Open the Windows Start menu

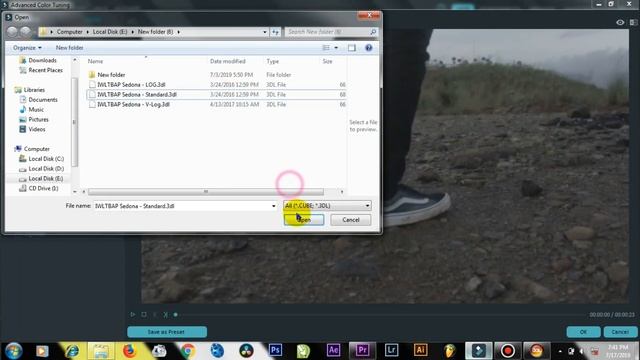click(13, 351)
